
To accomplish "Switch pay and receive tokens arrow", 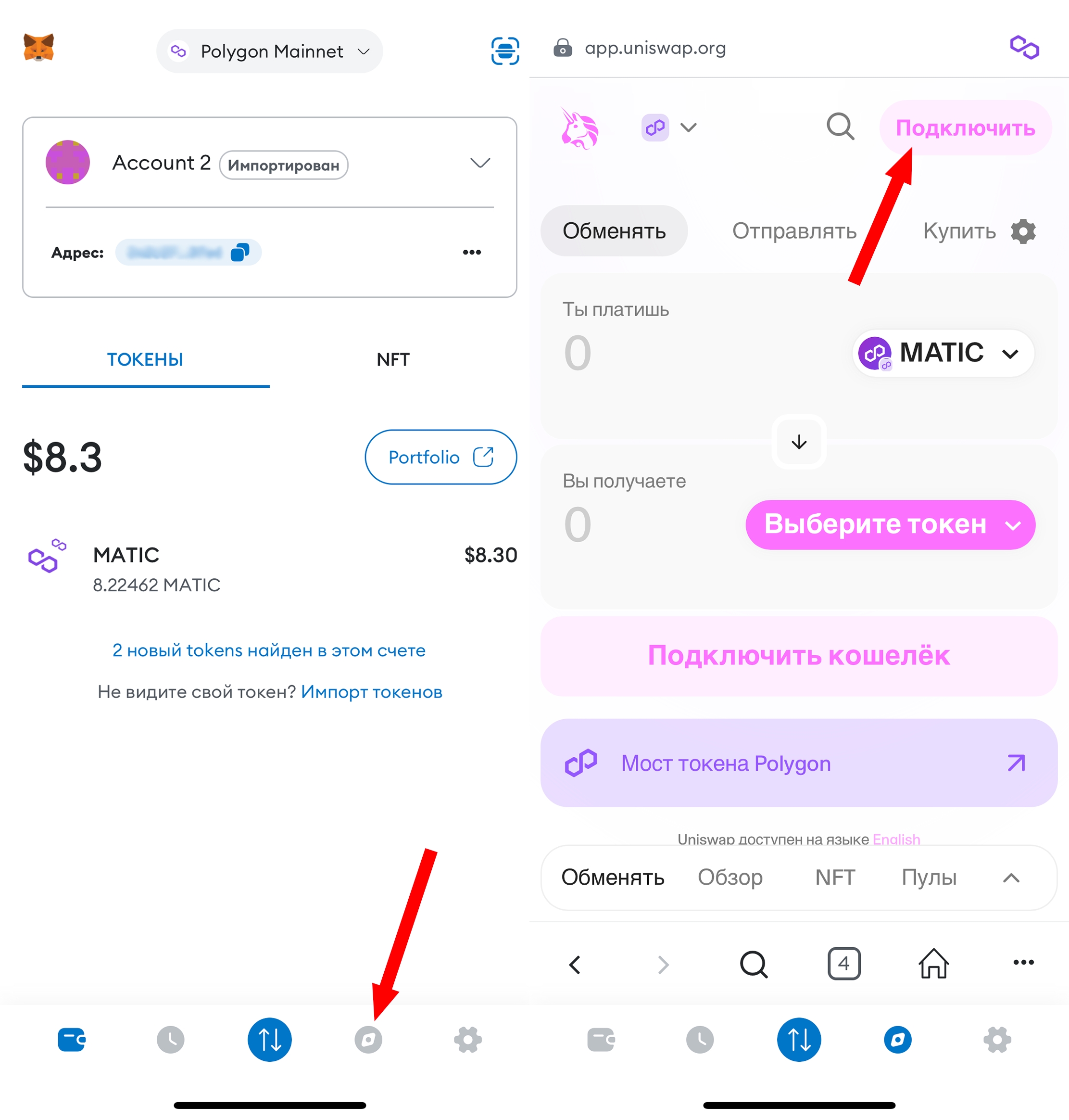I will (x=799, y=442).
